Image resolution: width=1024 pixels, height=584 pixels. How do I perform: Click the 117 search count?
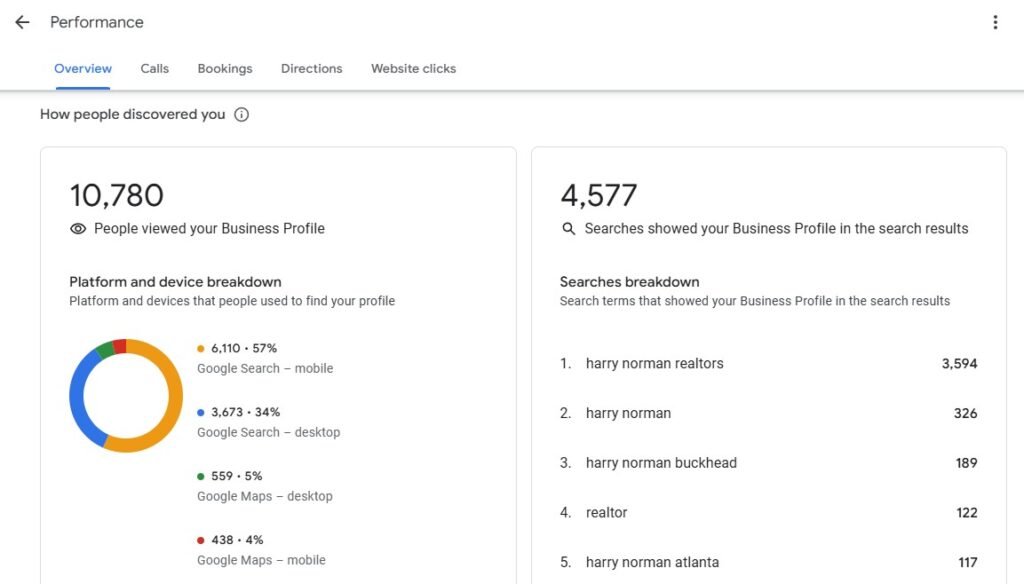tap(968, 562)
